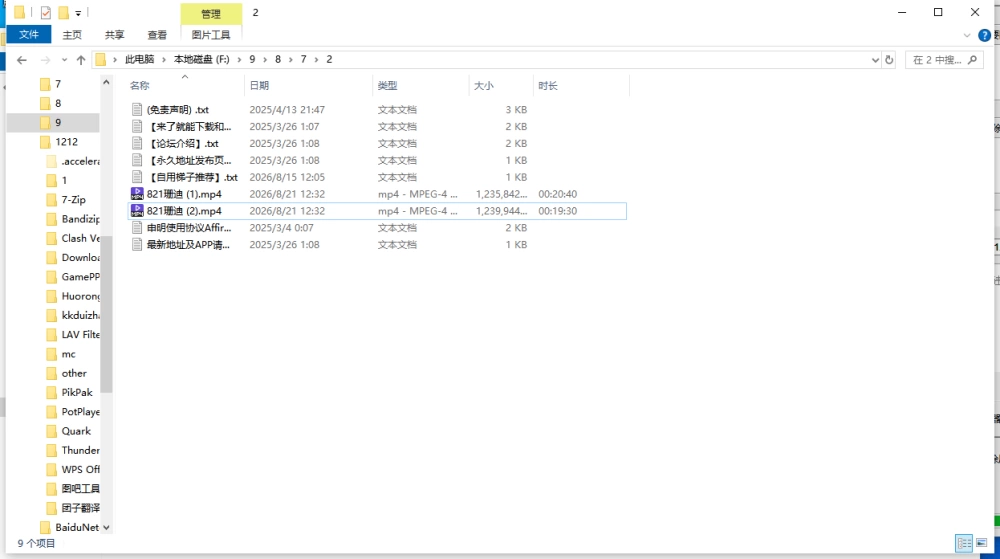Select folder 1212 in navigation tree
The height and width of the screenshot is (559, 1000).
pyautogui.click(x=66, y=142)
